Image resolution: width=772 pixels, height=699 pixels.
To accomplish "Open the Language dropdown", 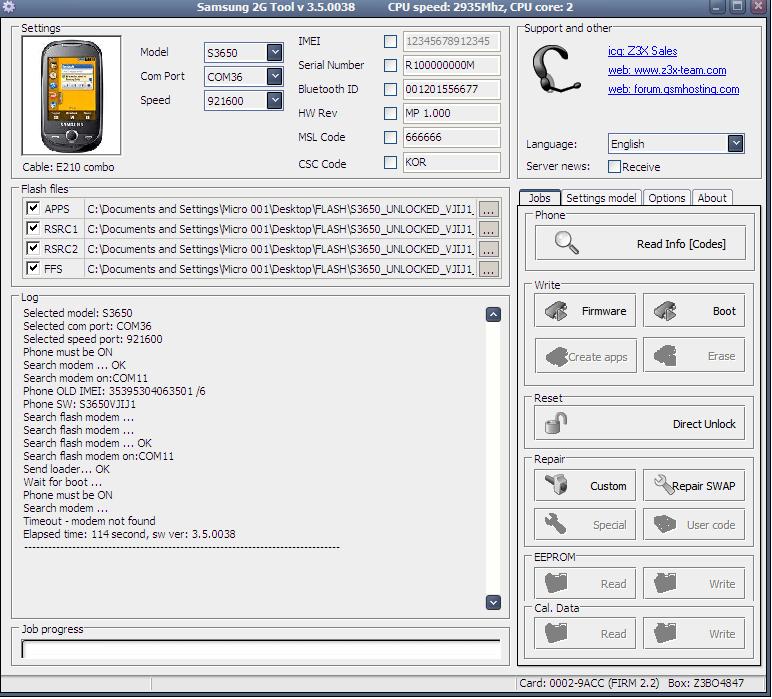I will coord(736,144).
